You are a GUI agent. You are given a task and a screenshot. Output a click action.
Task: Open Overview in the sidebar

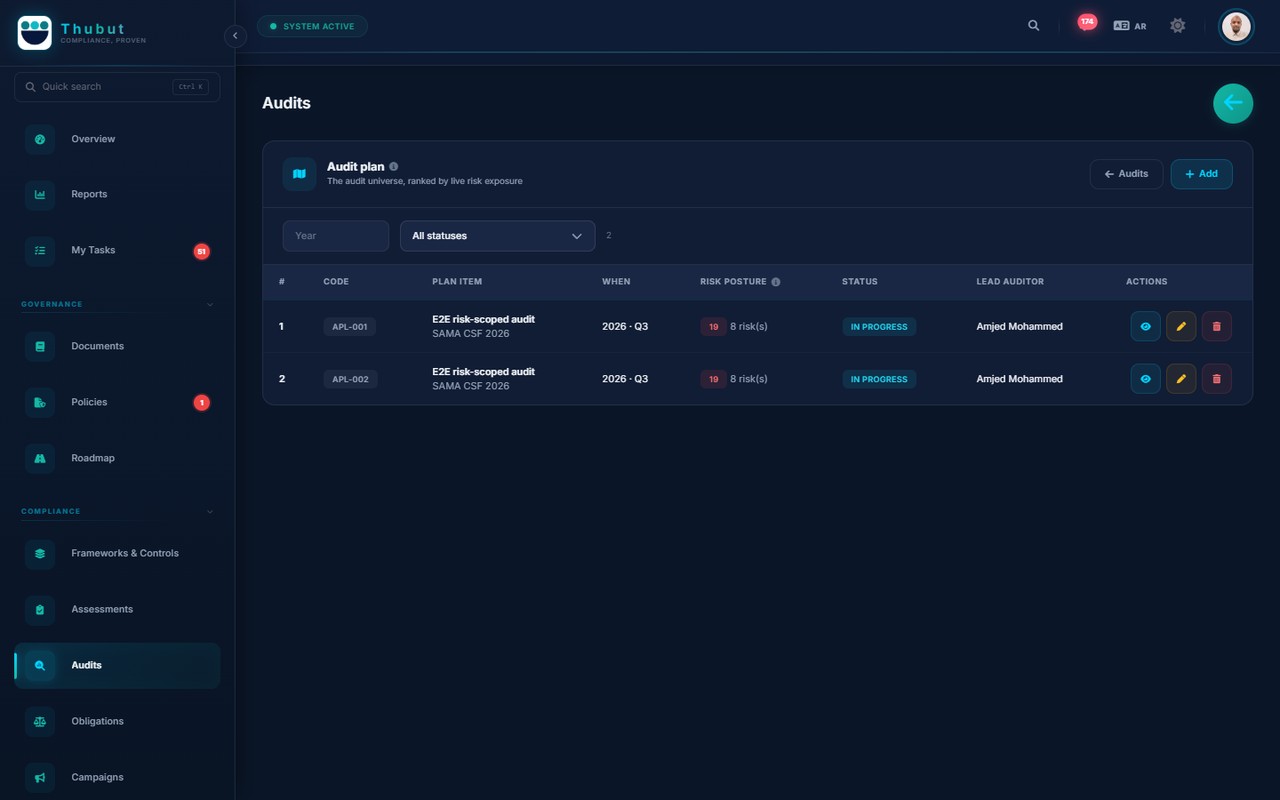[117, 139]
